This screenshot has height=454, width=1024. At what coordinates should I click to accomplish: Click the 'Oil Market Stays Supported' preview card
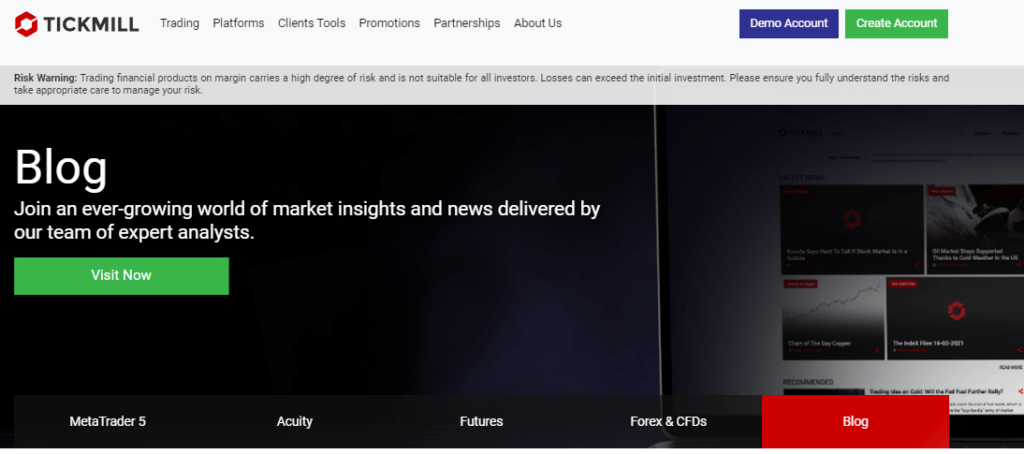(x=975, y=229)
